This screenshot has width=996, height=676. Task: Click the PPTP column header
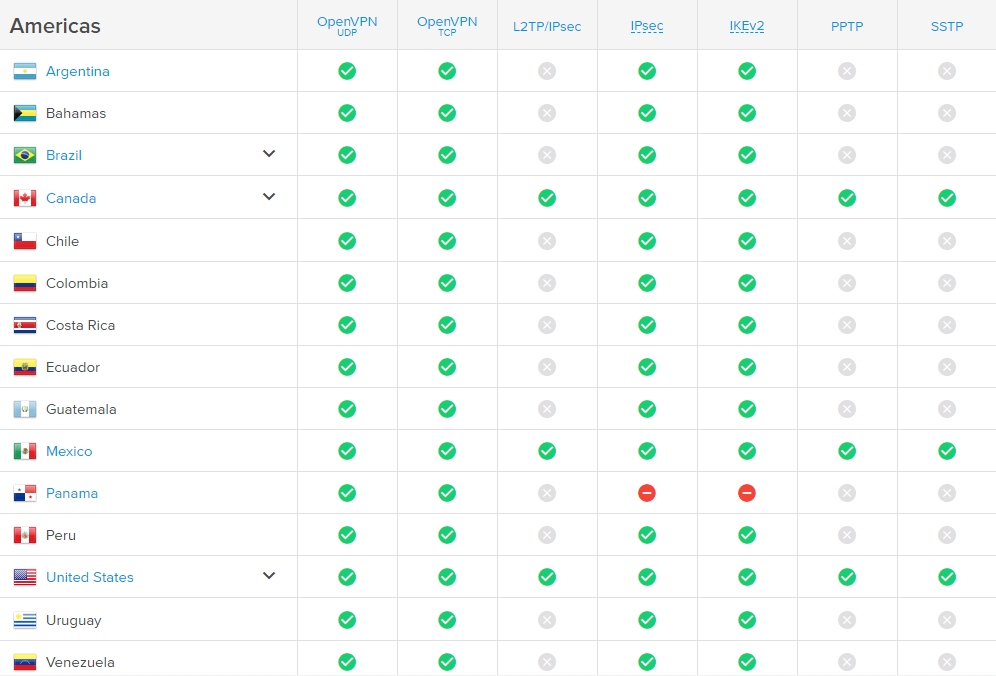(847, 27)
